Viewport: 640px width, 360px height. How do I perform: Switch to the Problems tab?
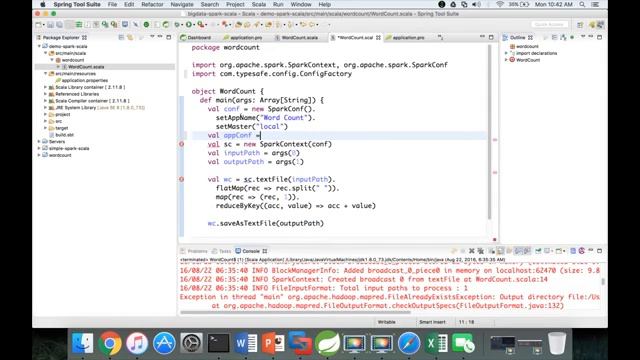(x=194, y=251)
